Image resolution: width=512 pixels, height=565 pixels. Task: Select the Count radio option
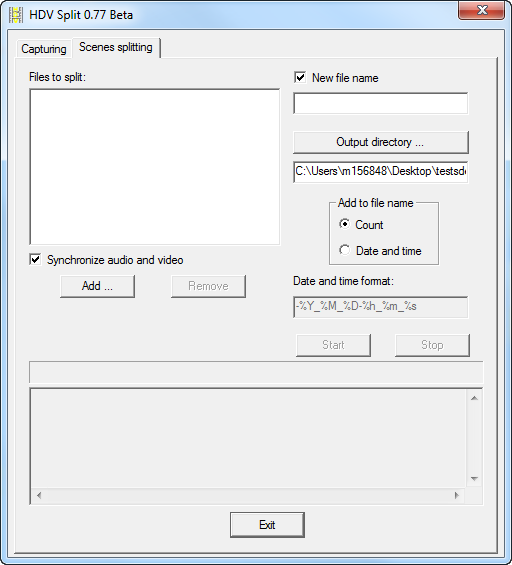click(344, 224)
